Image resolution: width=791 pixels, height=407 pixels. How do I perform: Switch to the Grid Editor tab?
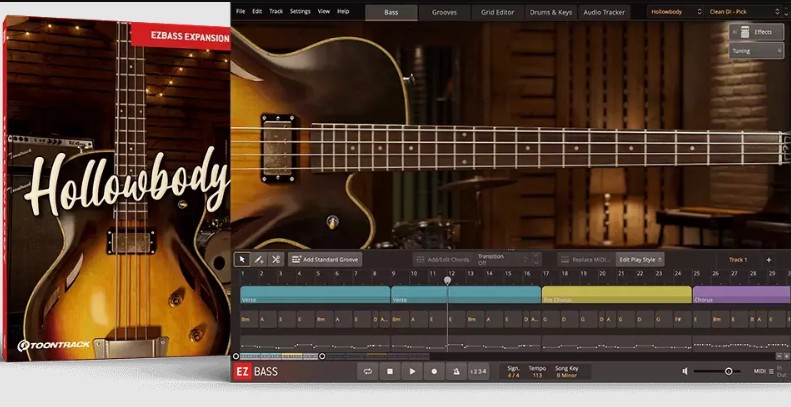497,13
